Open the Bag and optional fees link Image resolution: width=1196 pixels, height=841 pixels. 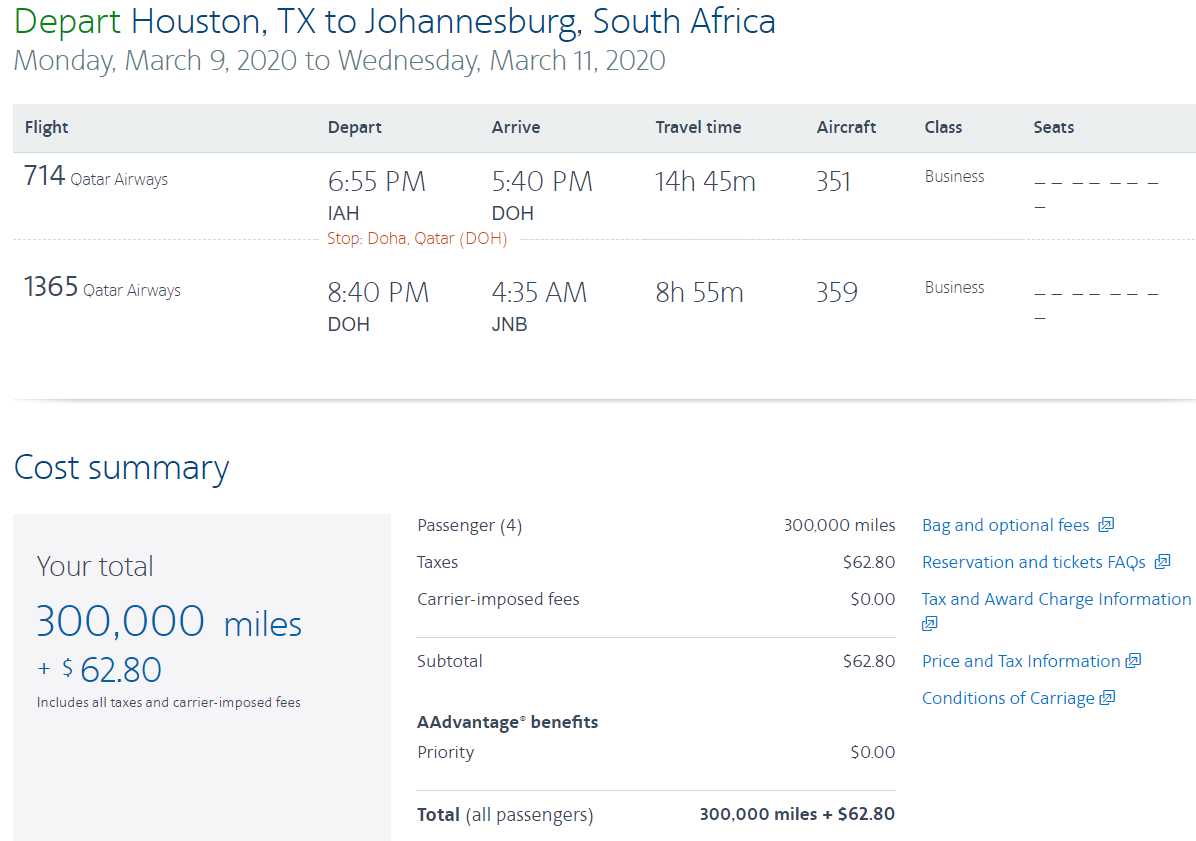[1005, 525]
